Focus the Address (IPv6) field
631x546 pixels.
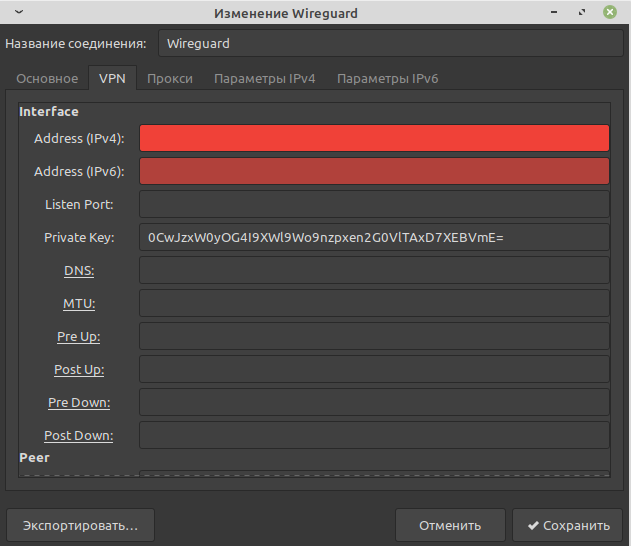tap(374, 171)
